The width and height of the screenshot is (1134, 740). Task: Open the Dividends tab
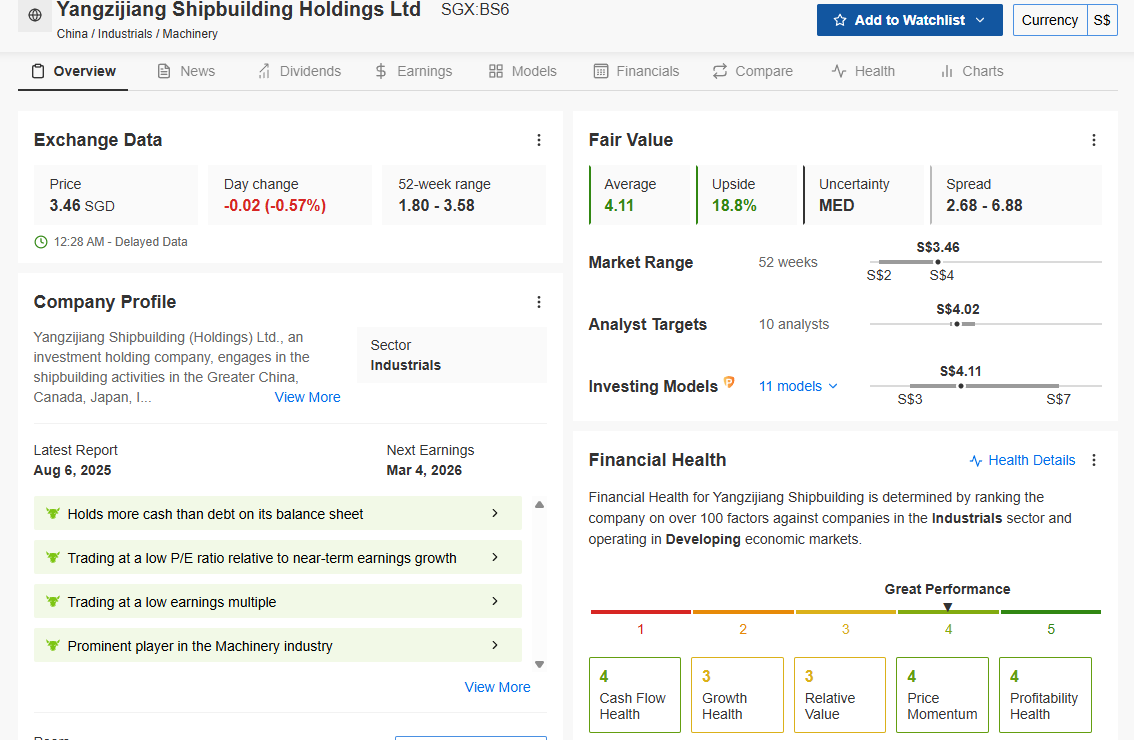point(299,71)
